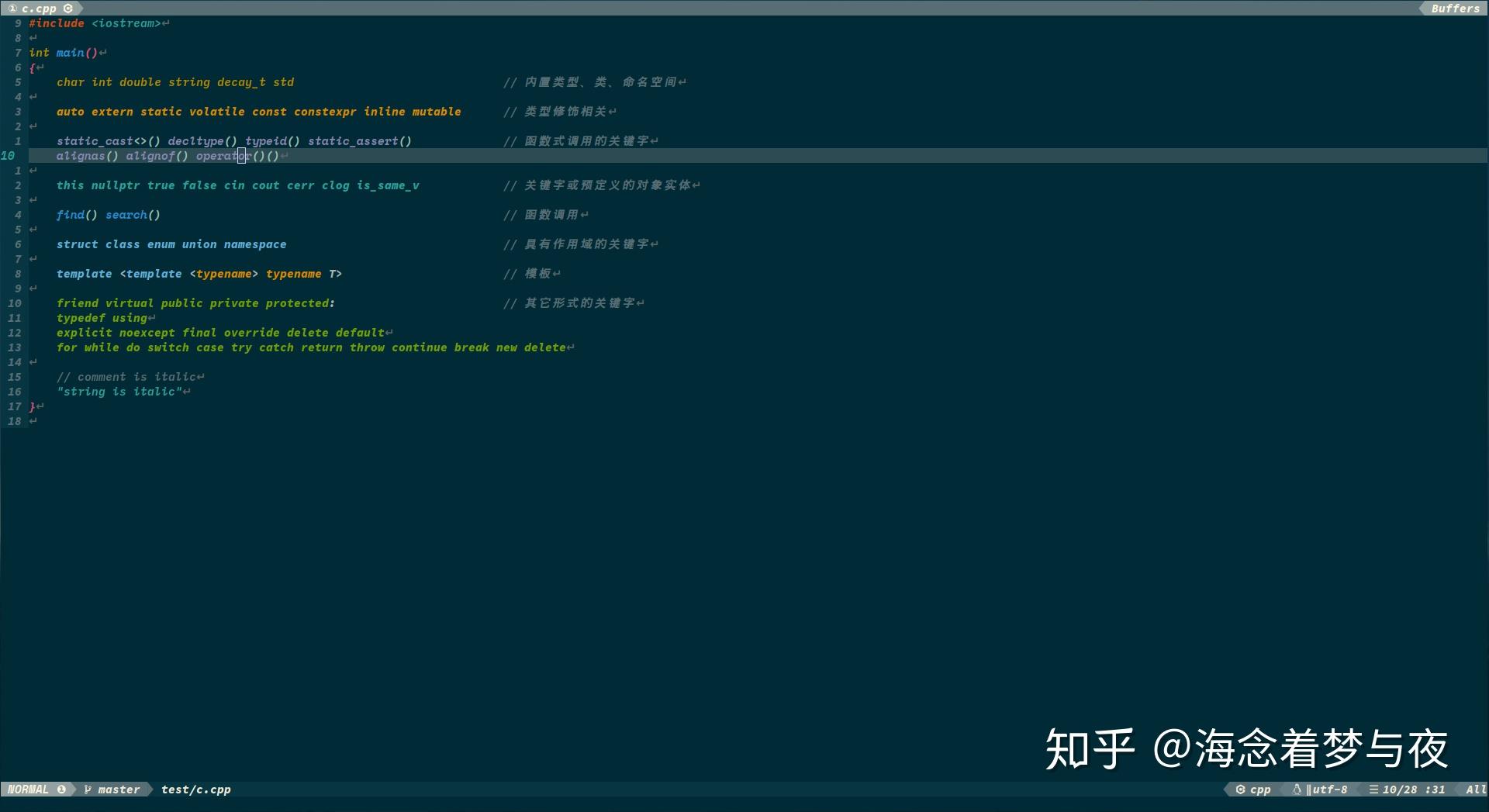Click the double-bar icon before utf-8
This screenshot has width=1489, height=812.
click(x=1310, y=790)
